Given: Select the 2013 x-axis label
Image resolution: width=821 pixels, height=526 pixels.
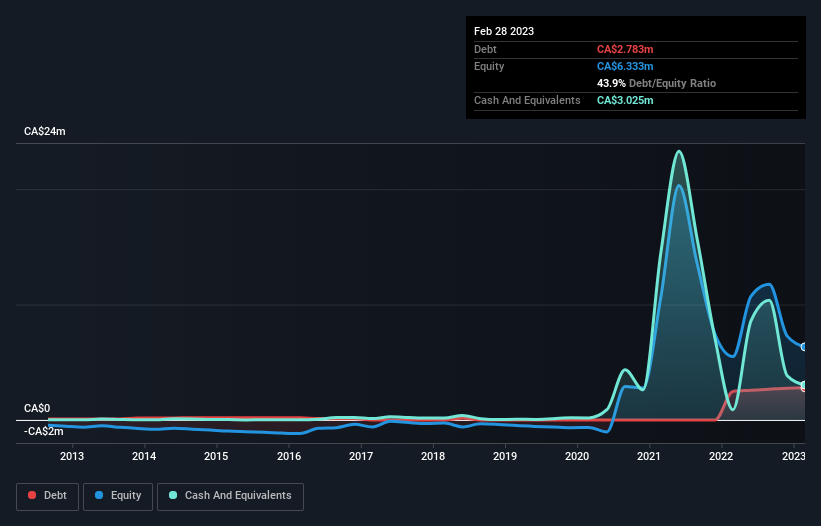Looking at the screenshot, I should [x=72, y=456].
